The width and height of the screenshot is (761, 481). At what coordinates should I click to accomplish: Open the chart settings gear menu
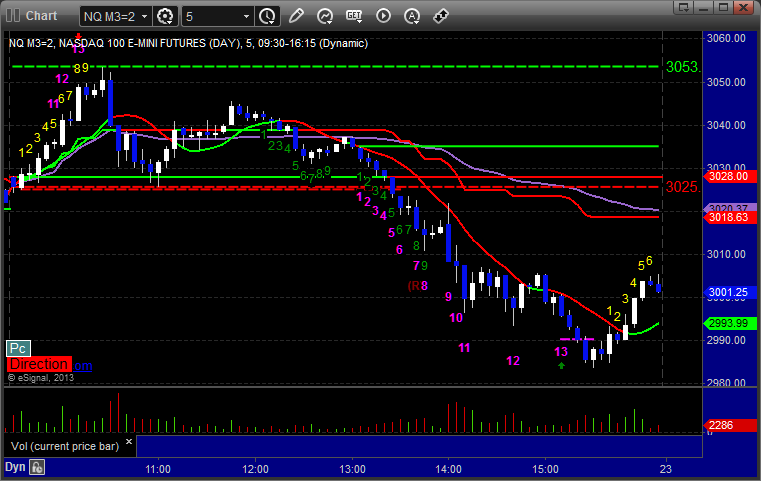tap(165, 17)
